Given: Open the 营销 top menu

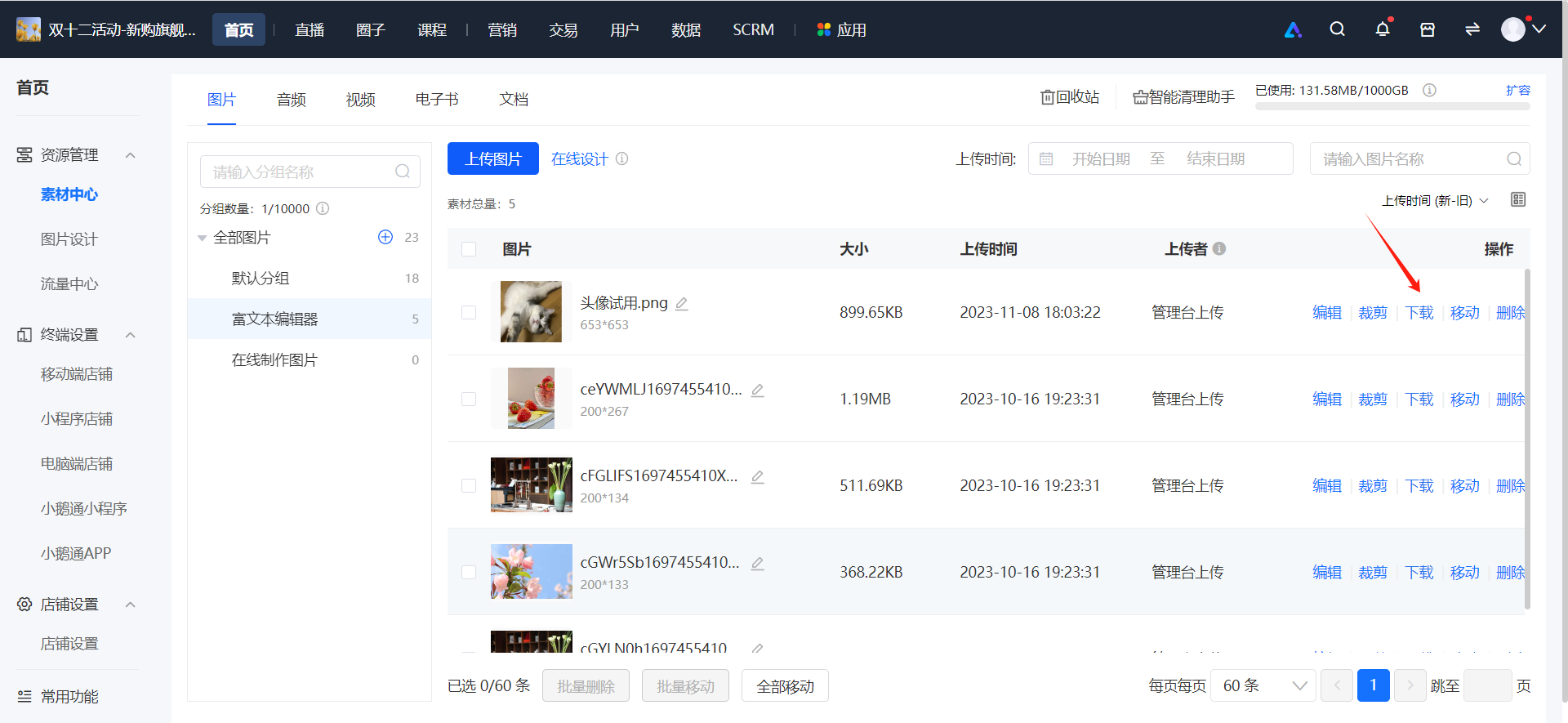Looking at the screenshot, I should pyautogui.click(x=502, y=29).
